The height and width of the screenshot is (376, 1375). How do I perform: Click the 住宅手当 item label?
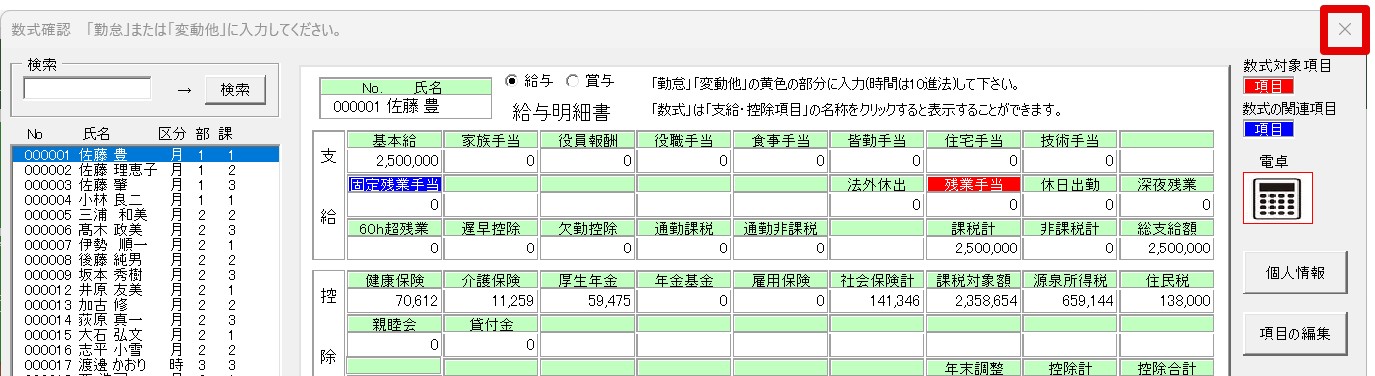[x=974, y=140]
